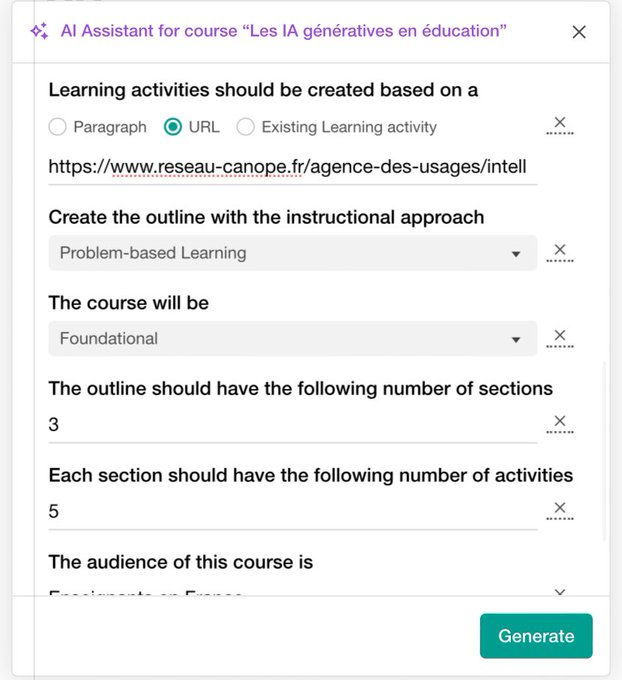The width and height of the screenshot is (622, 680).
Task: Click the AI Assistant sparkle icon
Action: point(39,31)
